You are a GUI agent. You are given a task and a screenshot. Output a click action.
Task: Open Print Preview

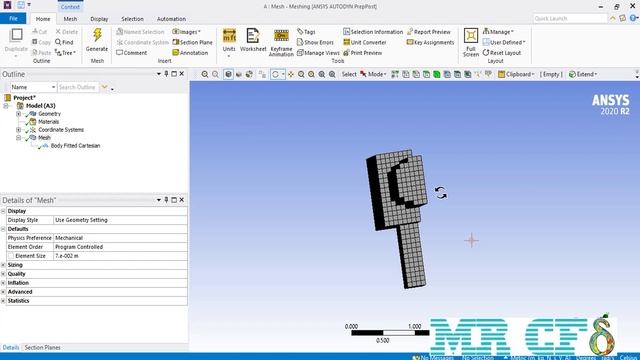pos(362,53)
